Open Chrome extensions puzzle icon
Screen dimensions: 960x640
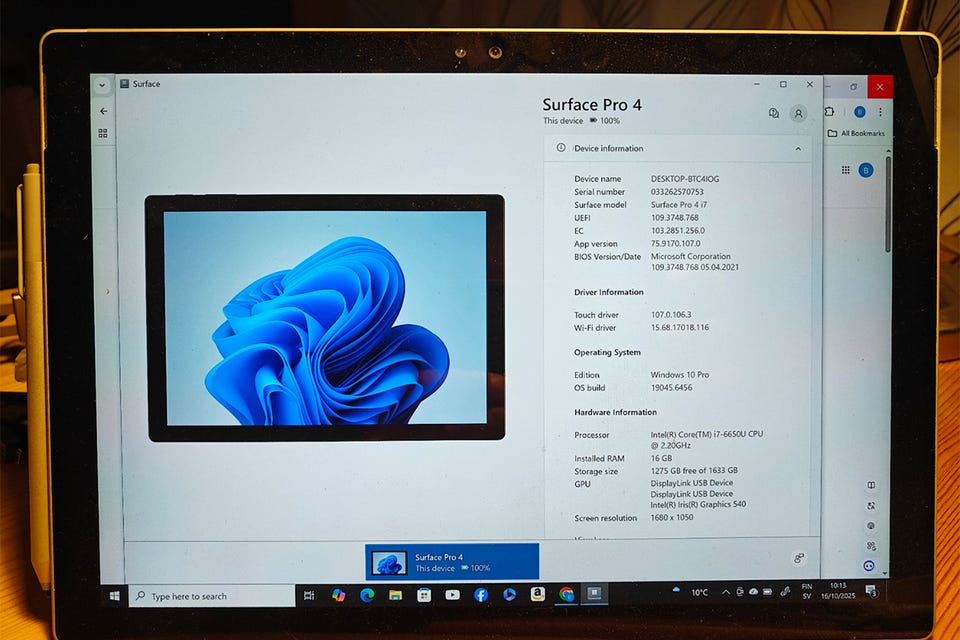[830, 111]
